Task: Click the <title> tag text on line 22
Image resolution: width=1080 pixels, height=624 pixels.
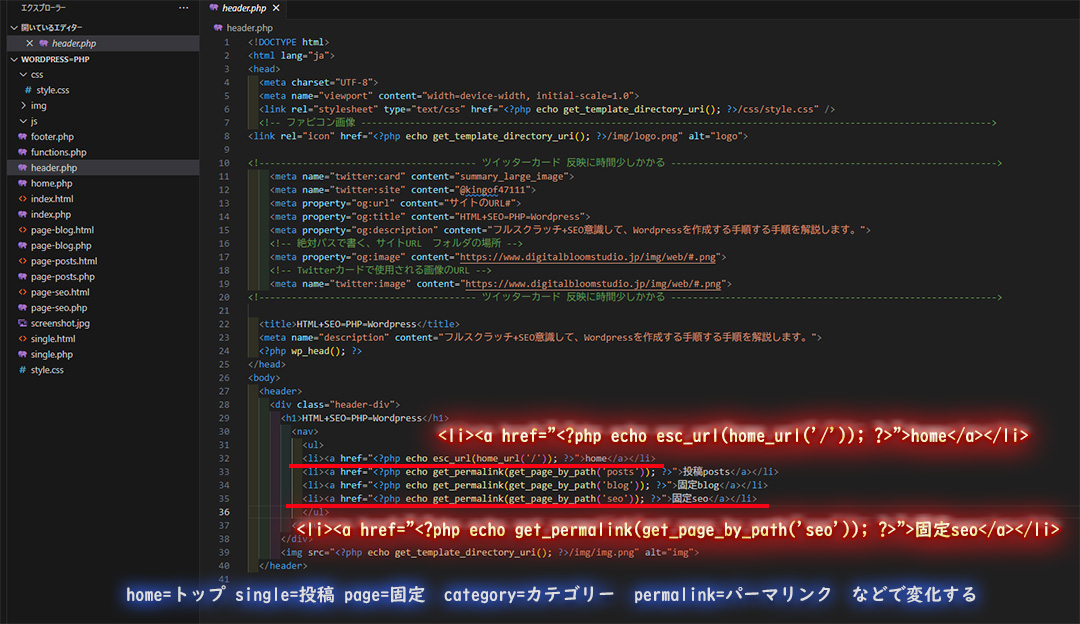Action: pyautogui.click(x=360, y=324)
